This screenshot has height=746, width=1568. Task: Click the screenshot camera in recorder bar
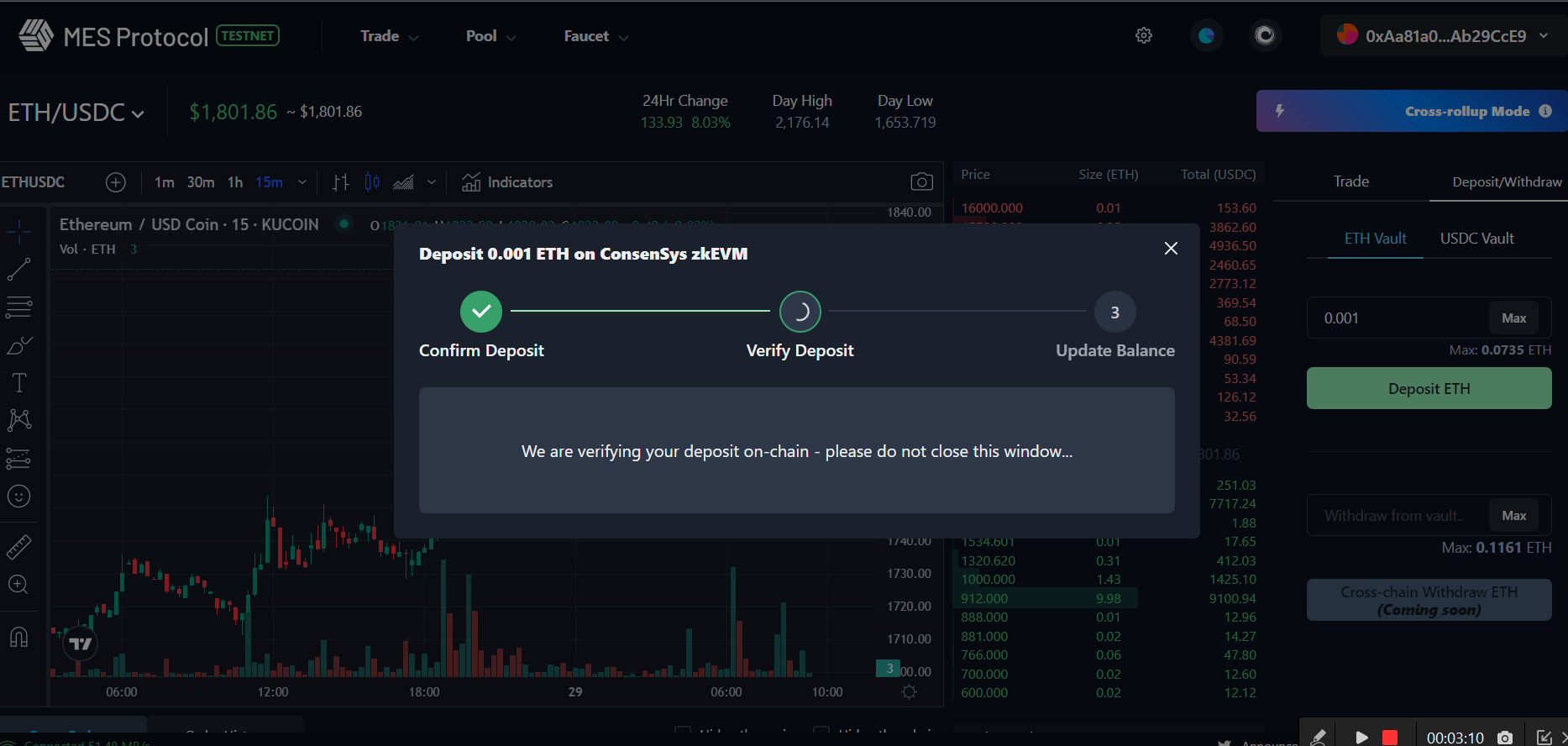(1505, 738)
